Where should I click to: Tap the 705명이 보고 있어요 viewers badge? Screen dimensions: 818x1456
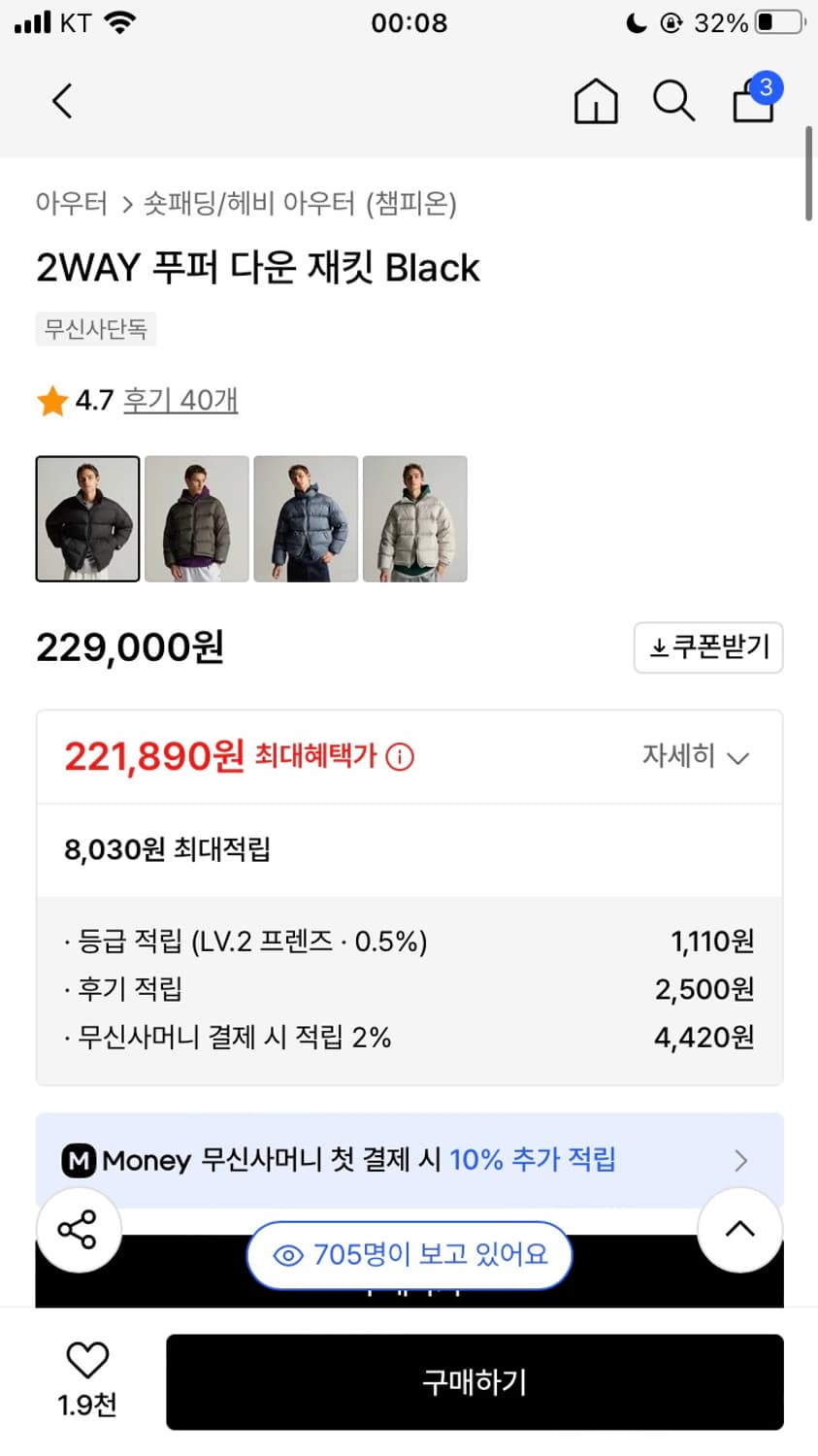[x=409, y=1255]
